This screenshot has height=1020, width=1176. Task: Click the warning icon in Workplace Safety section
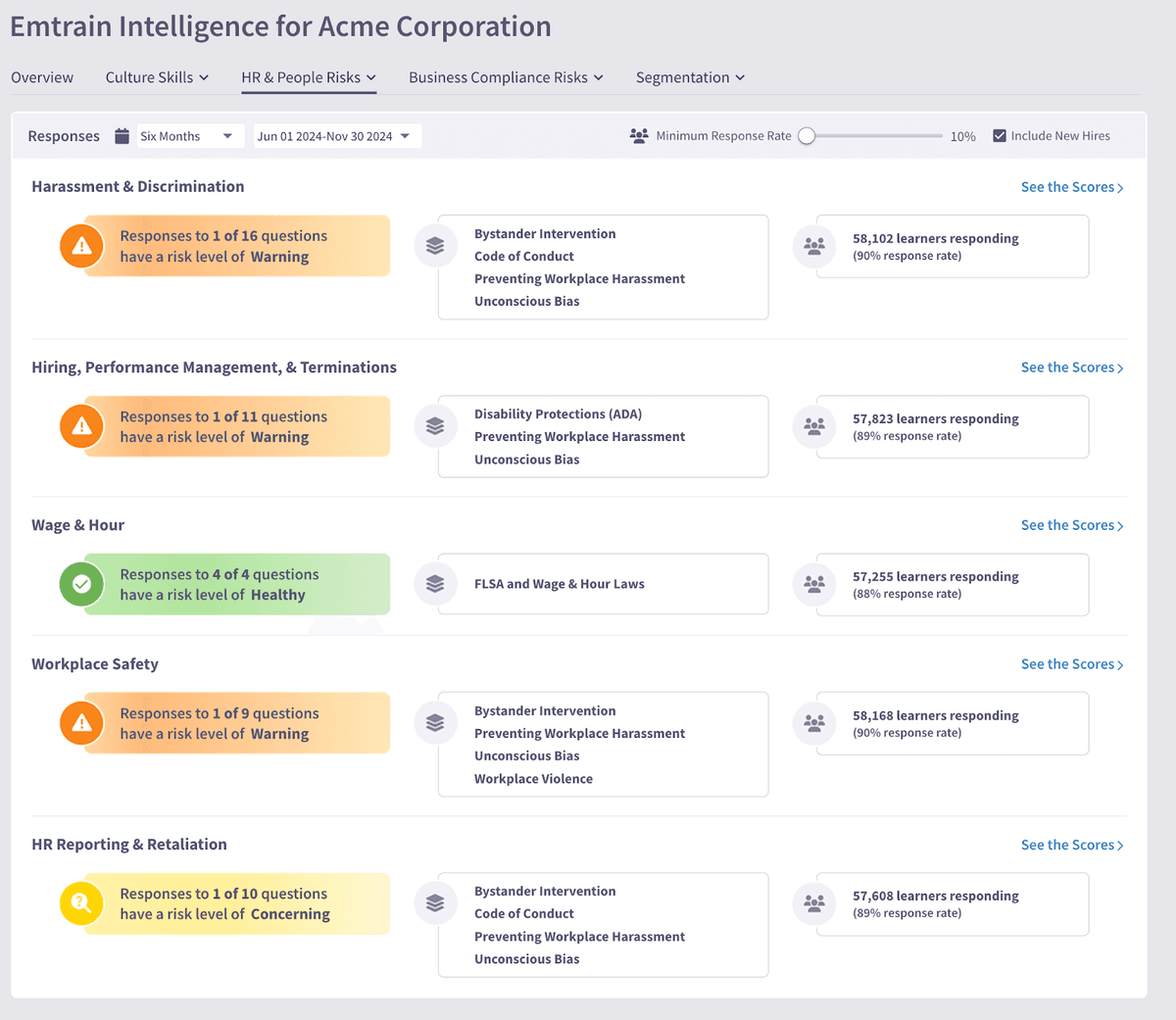point(82,723)
